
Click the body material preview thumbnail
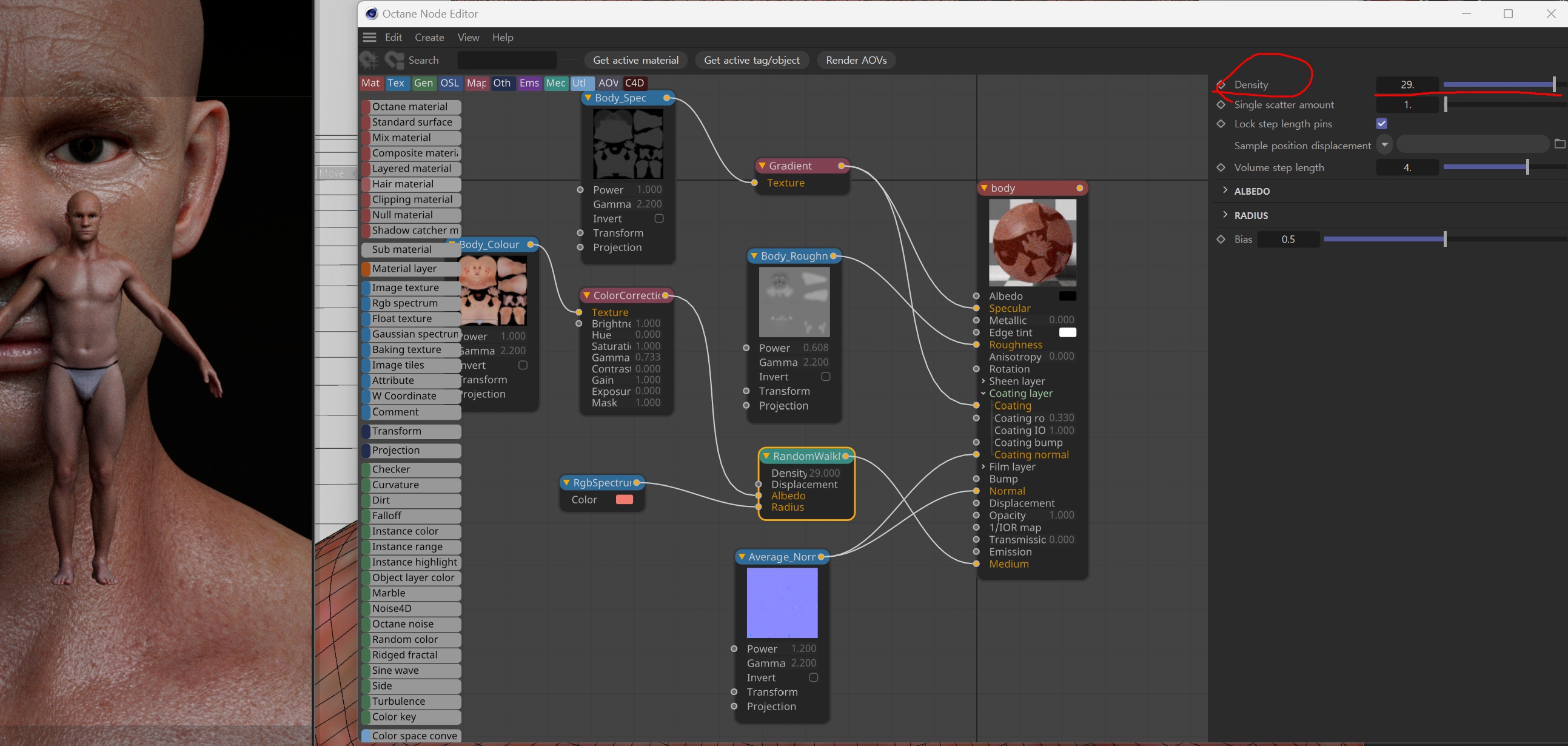(x=1033, y=243)
